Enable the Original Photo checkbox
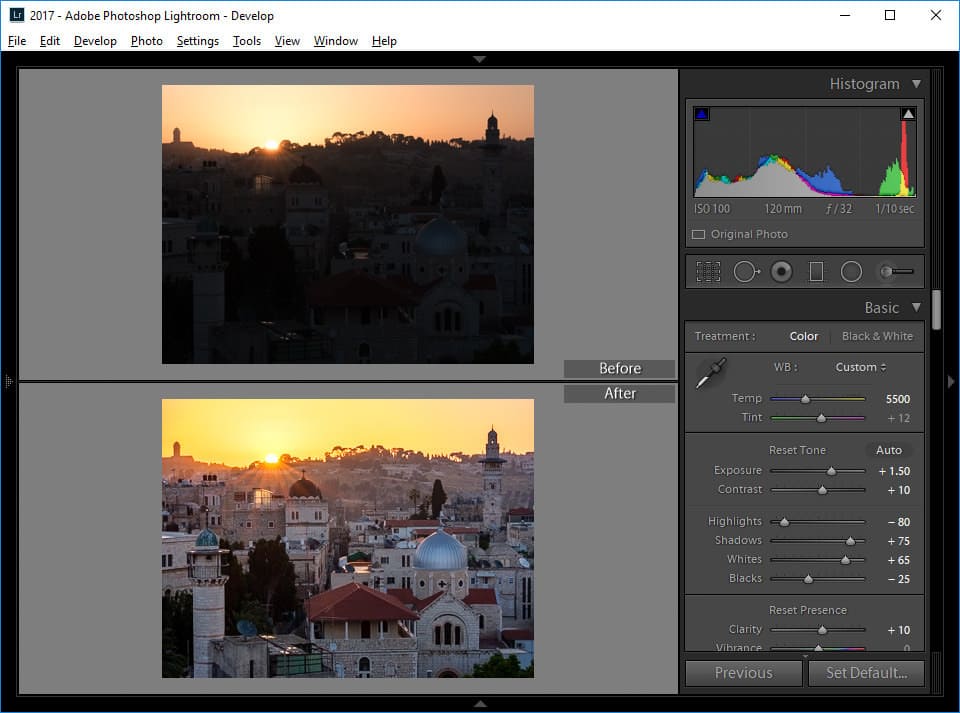Screen dimensions: 960x713 [x=699, y=235]
